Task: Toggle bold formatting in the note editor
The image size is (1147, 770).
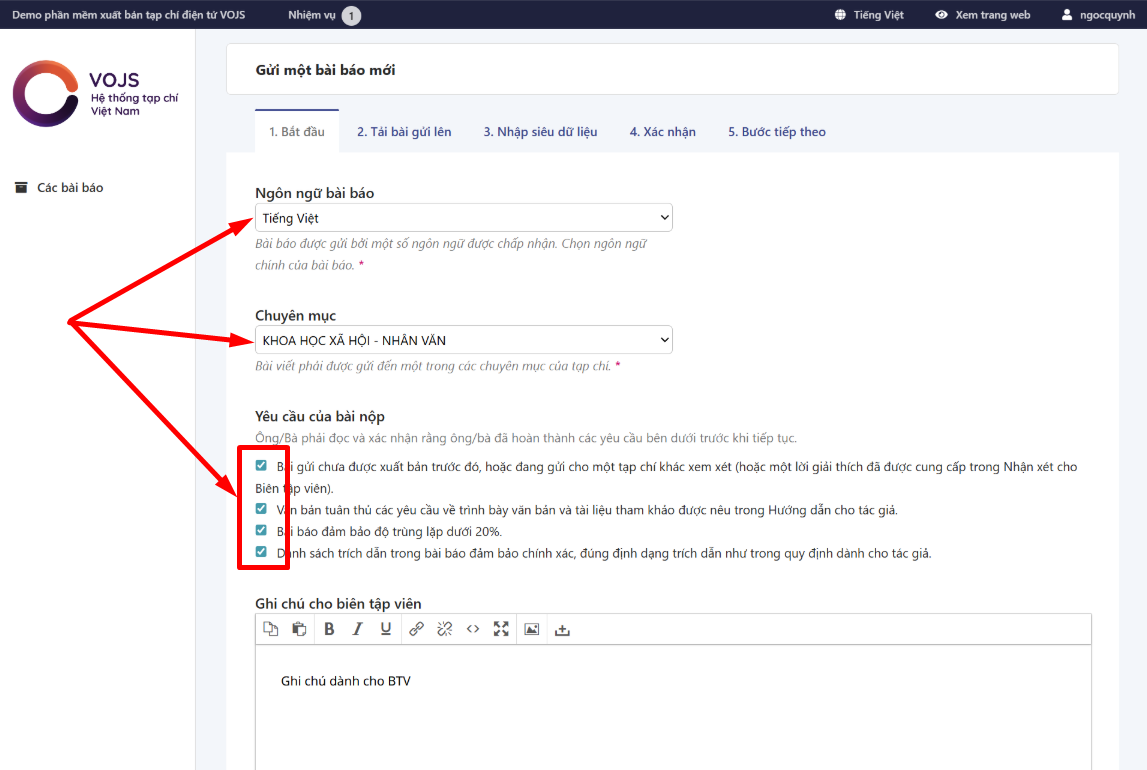Action: [329, 629]
